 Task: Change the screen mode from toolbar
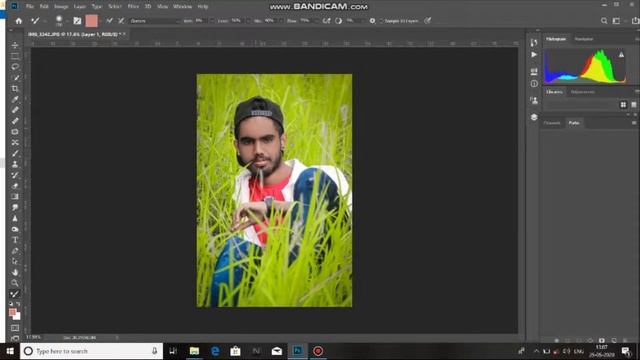point(15,338)
